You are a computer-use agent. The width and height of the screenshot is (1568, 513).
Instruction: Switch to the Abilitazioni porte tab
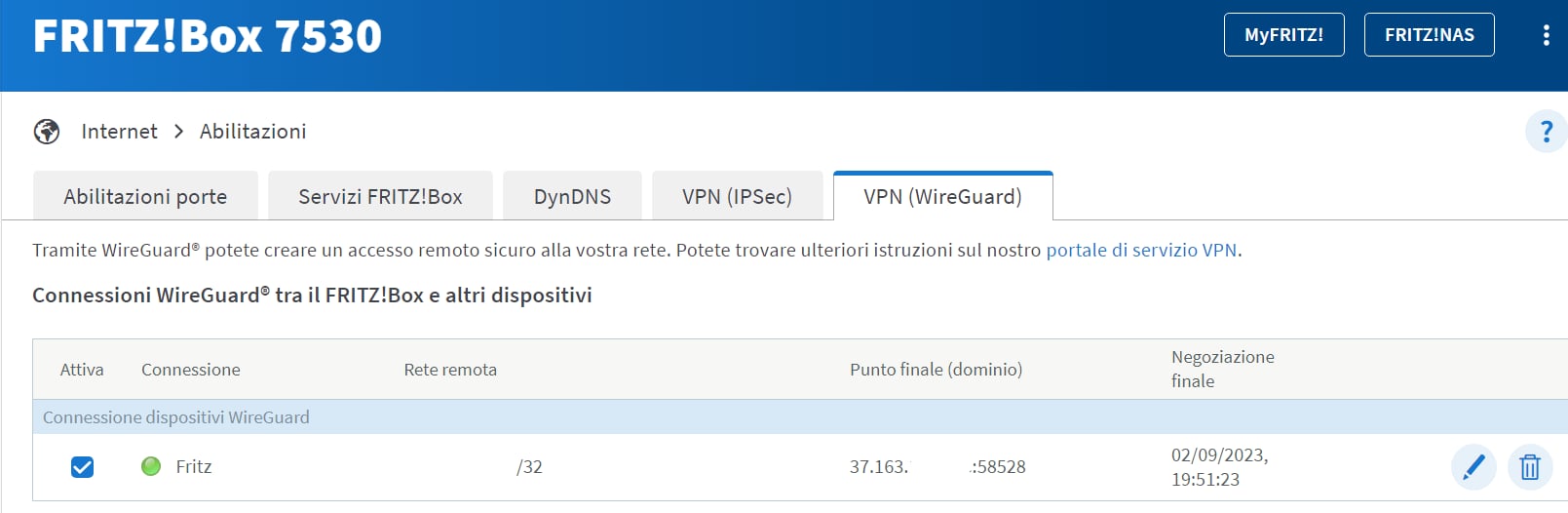145,196
